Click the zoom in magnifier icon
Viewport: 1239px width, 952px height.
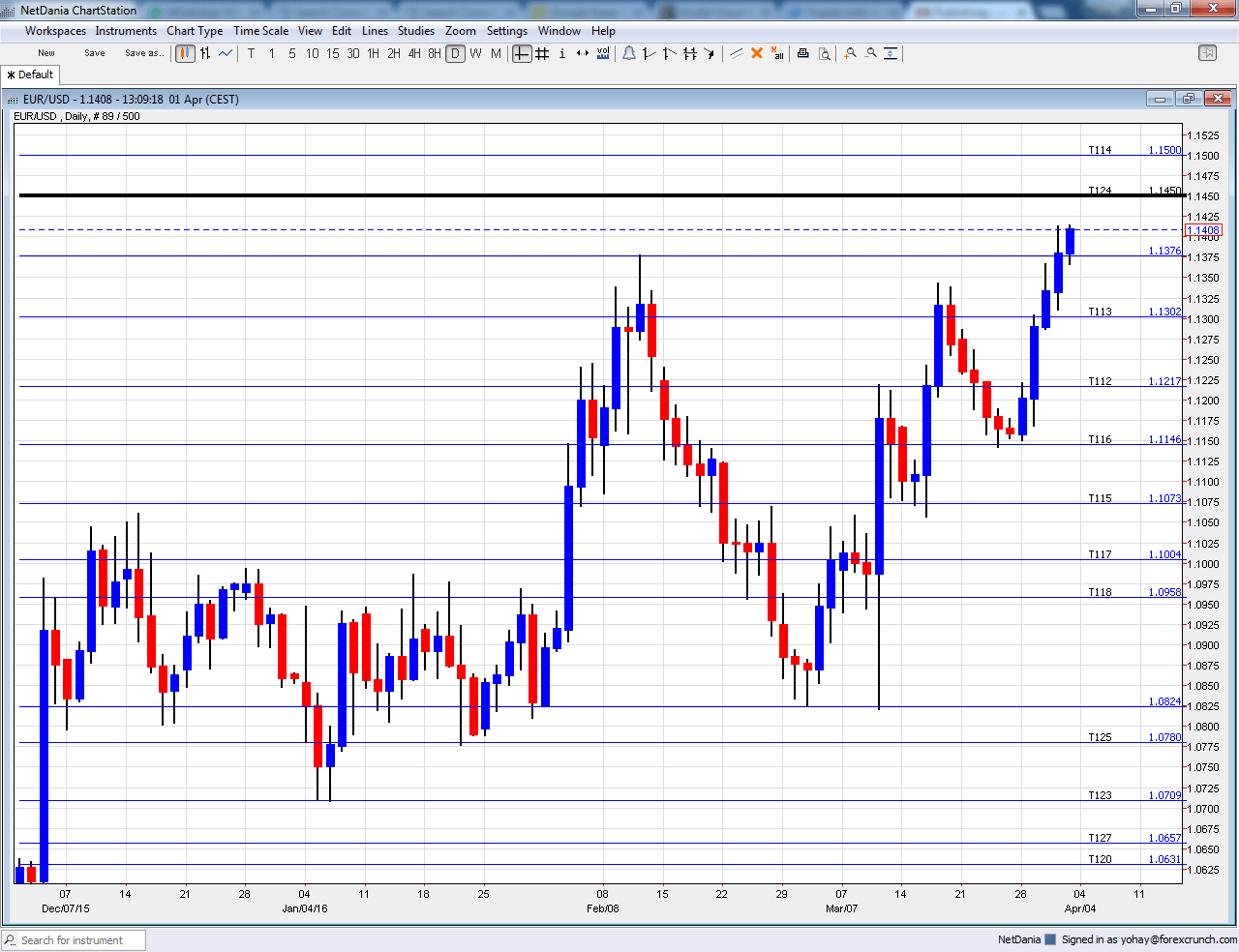point(850,53)
